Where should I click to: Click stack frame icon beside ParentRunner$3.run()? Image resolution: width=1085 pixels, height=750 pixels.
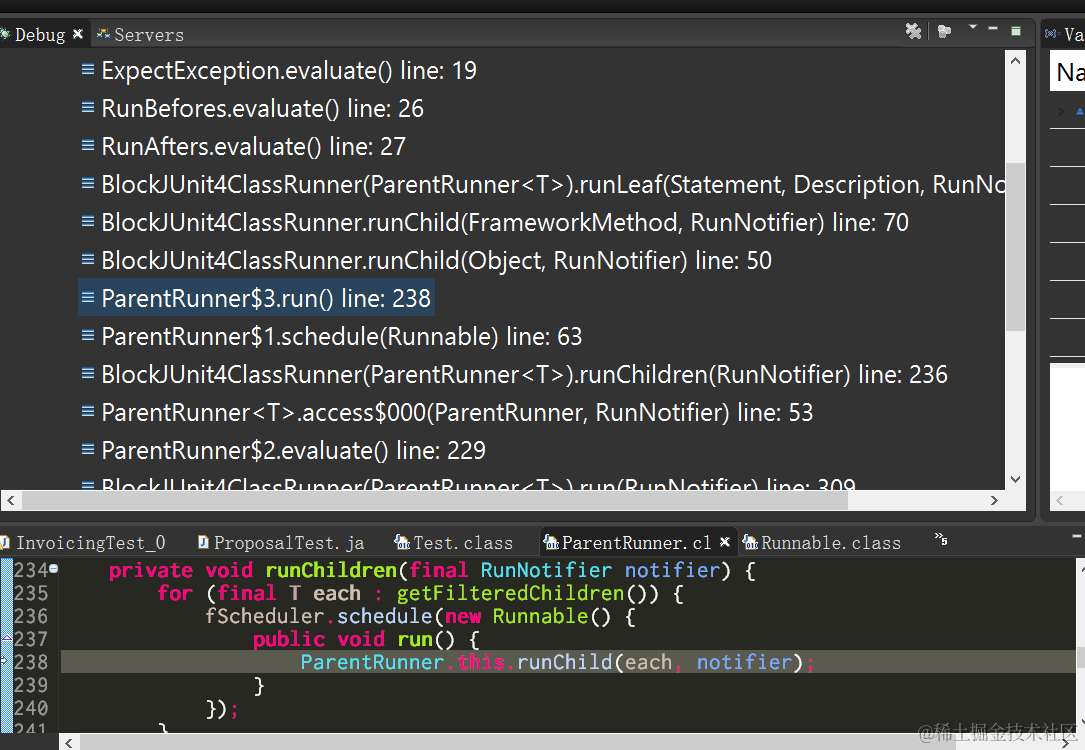(88, 298)
